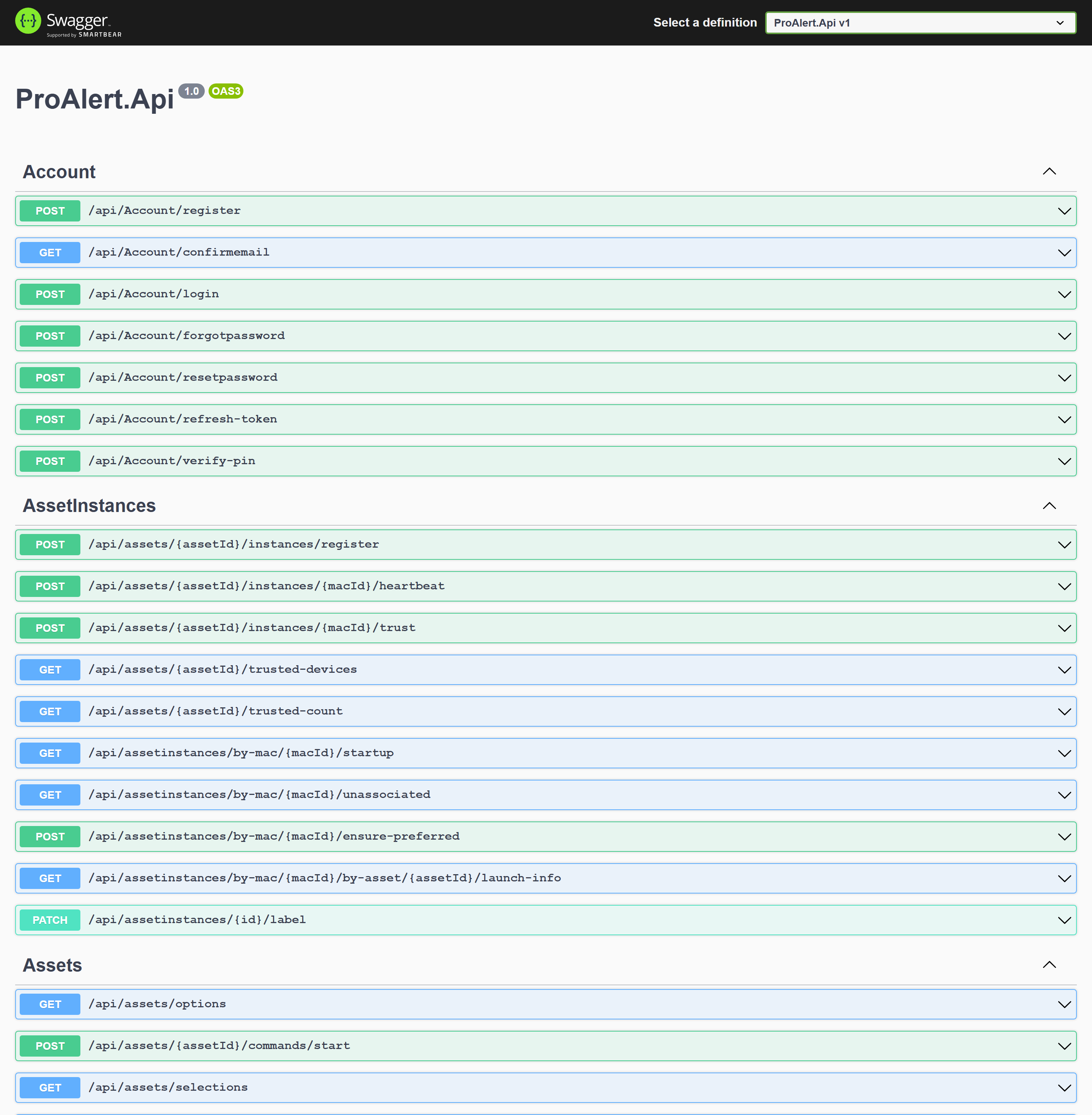Open the by-mac/{macId}/startup path
Viewport: 1092px width, 1115px height.
[x=242, y=753]
